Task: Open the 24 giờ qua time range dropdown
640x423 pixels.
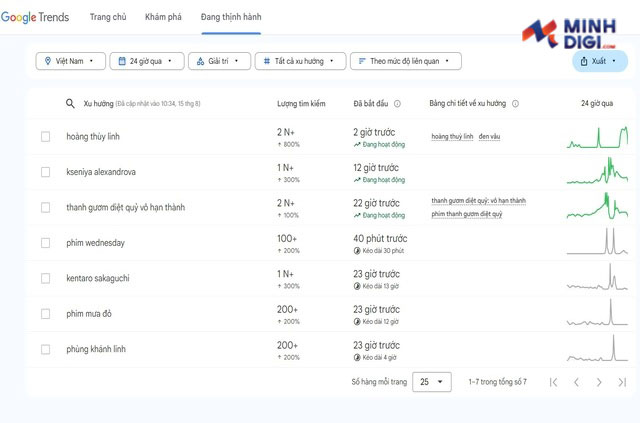Action: (147, 61)
